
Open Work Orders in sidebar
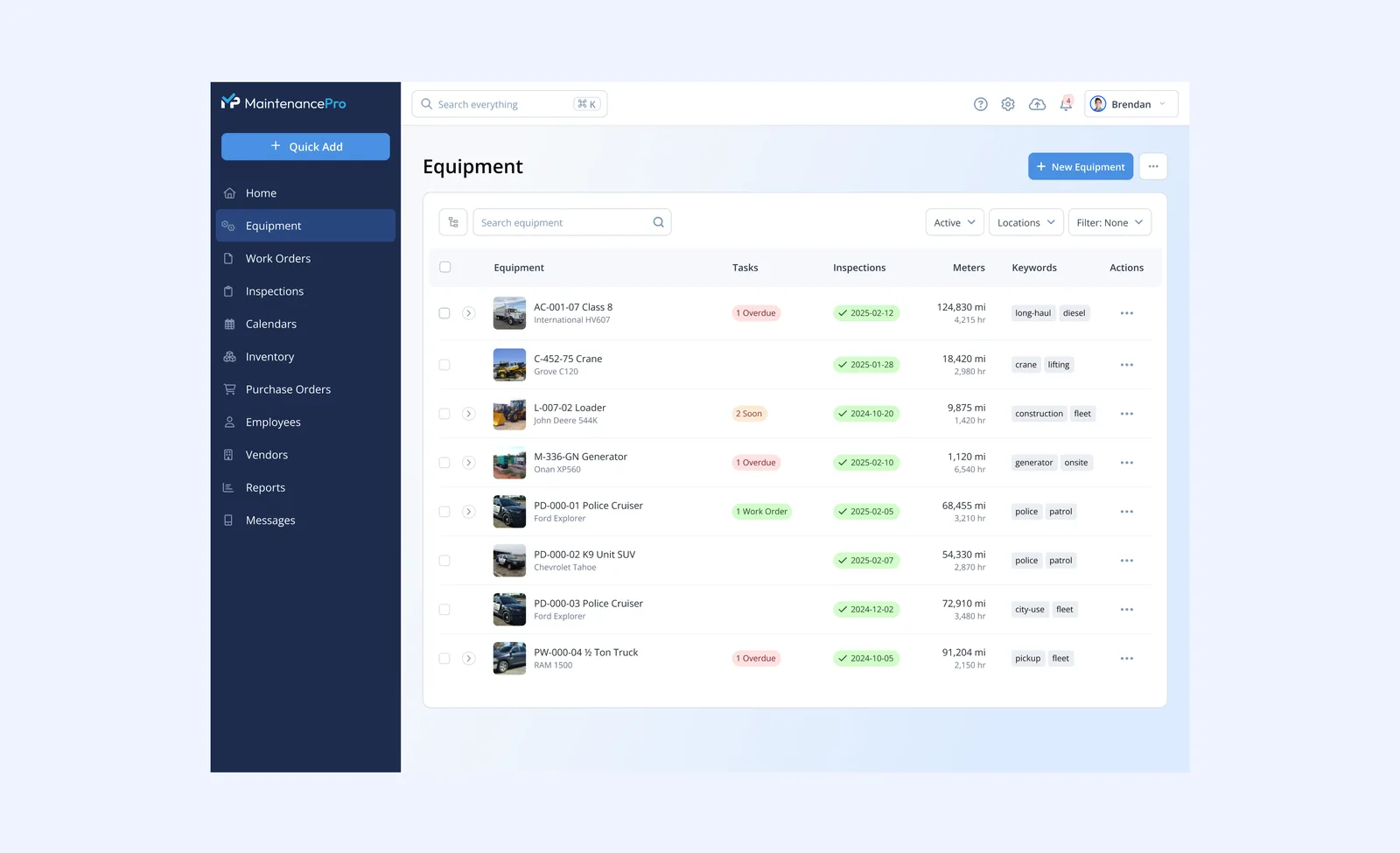[x=305, y=259]
